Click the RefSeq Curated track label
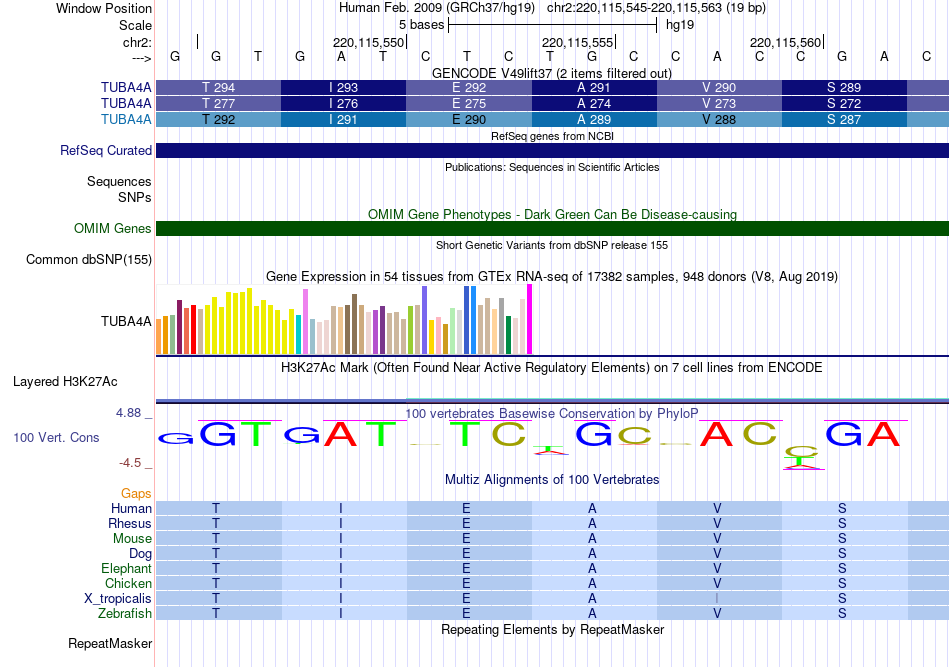Image resolution: width=950 pixels, height=667 pixels. tap(106, 150)
